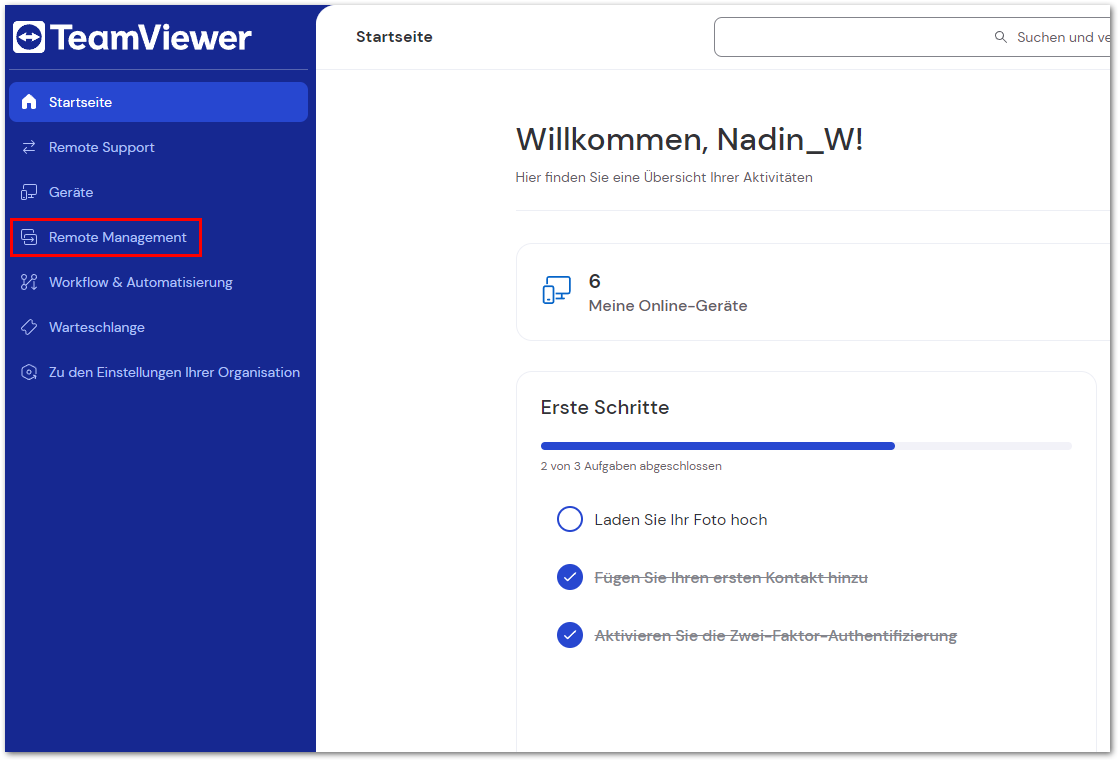Open Remote Support in the sidebar
Viewport: 1119px width, 761px height.
click(158, 147)
